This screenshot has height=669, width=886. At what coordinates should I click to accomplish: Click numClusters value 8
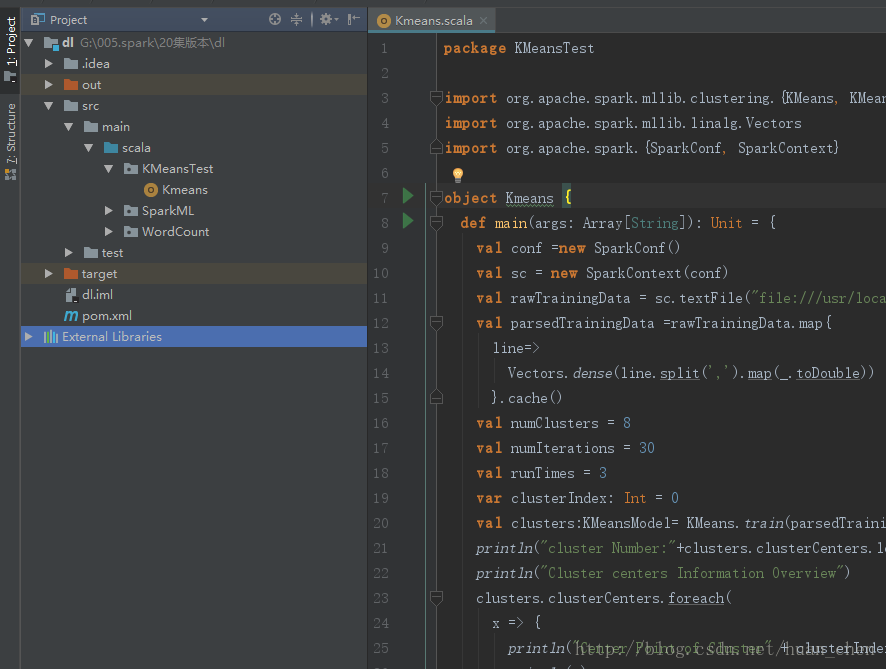point(627,423)
